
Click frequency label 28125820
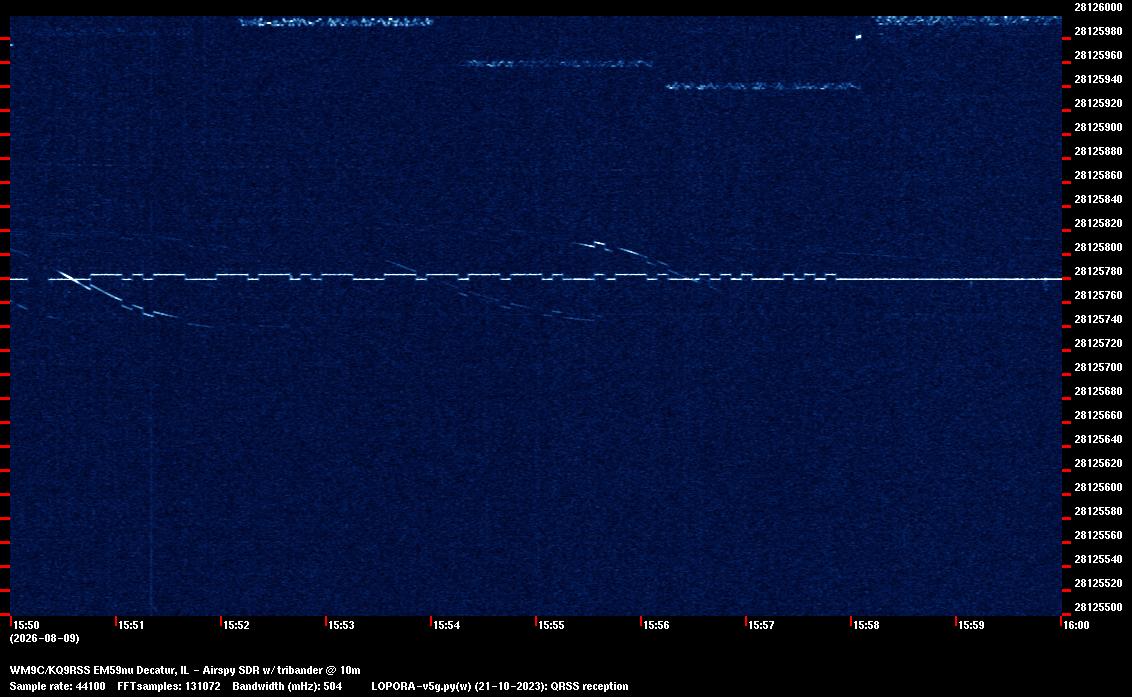tap(1098, 223)
